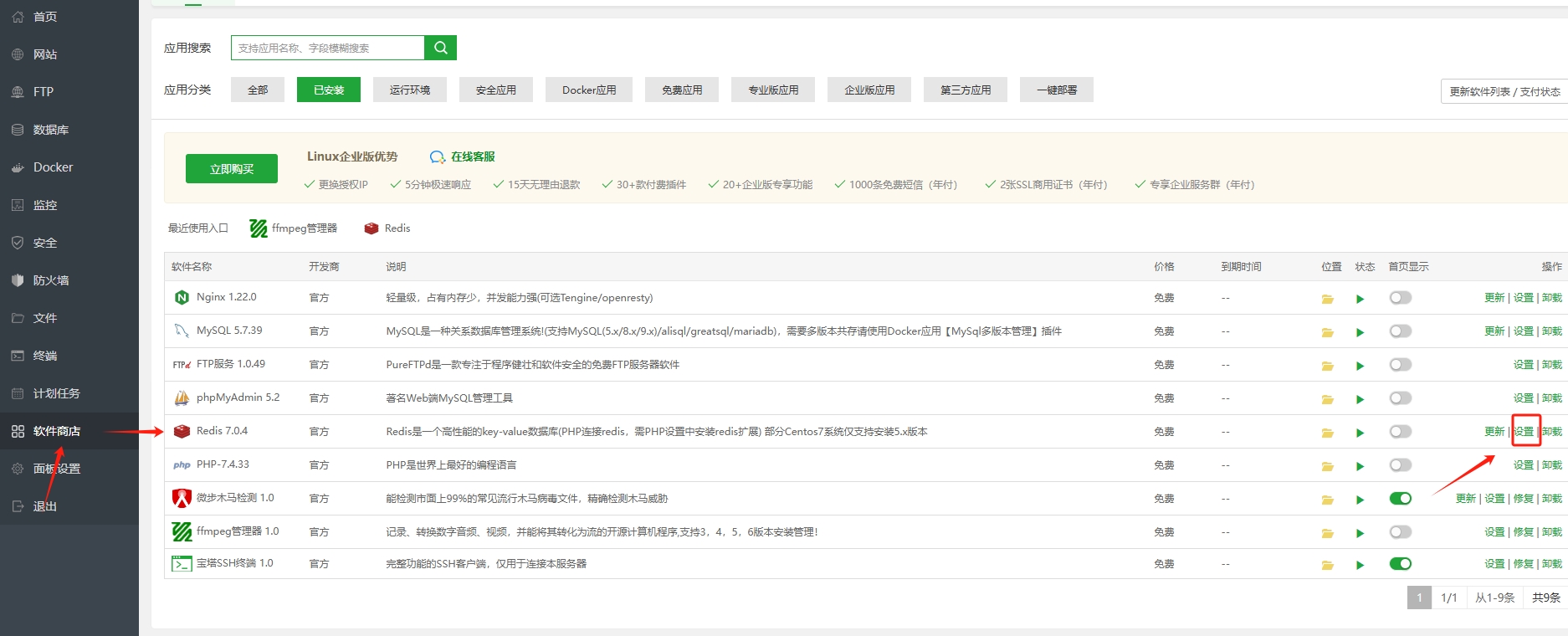The width and height of the screenshot is (1568, 636).
Task: Click the ffmpeg管理器 recent shortcut icon
Action: coord(259,228)
